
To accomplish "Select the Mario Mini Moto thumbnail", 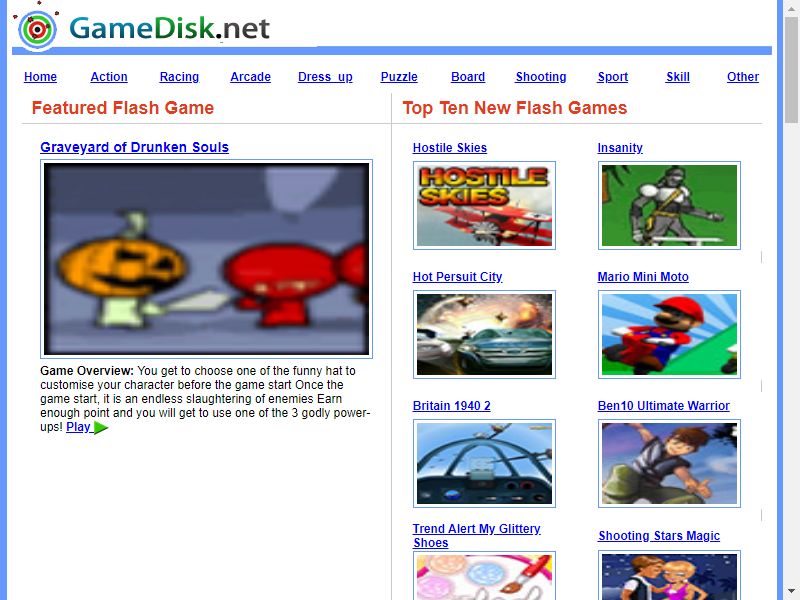I will 669,335.
